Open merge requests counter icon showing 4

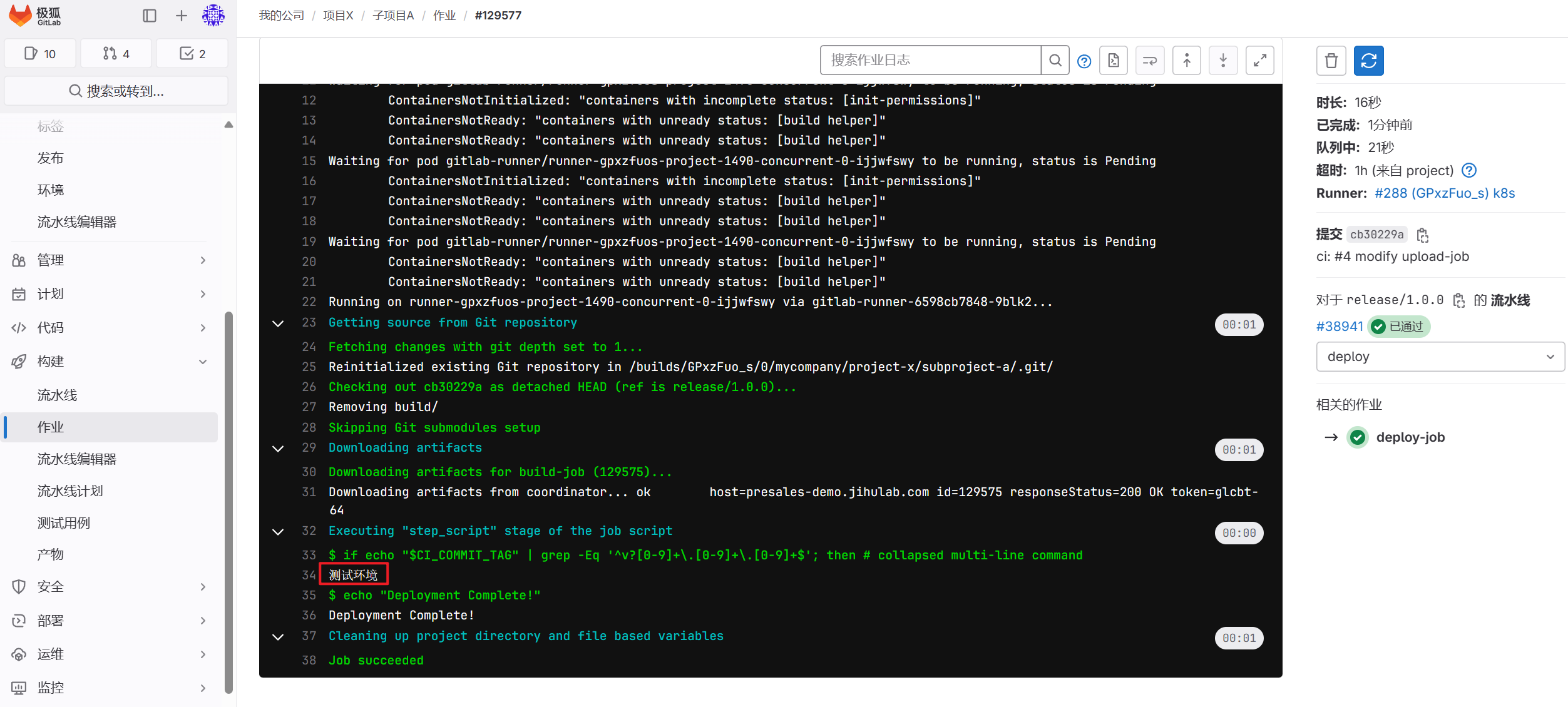coord(116,53)
